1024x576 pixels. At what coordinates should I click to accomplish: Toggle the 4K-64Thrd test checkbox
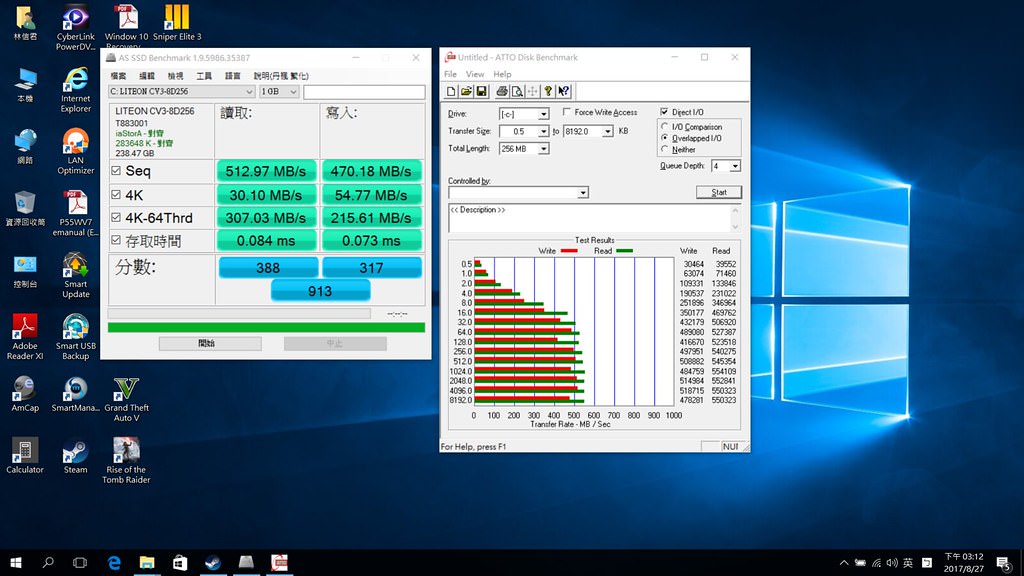point(116,217)
